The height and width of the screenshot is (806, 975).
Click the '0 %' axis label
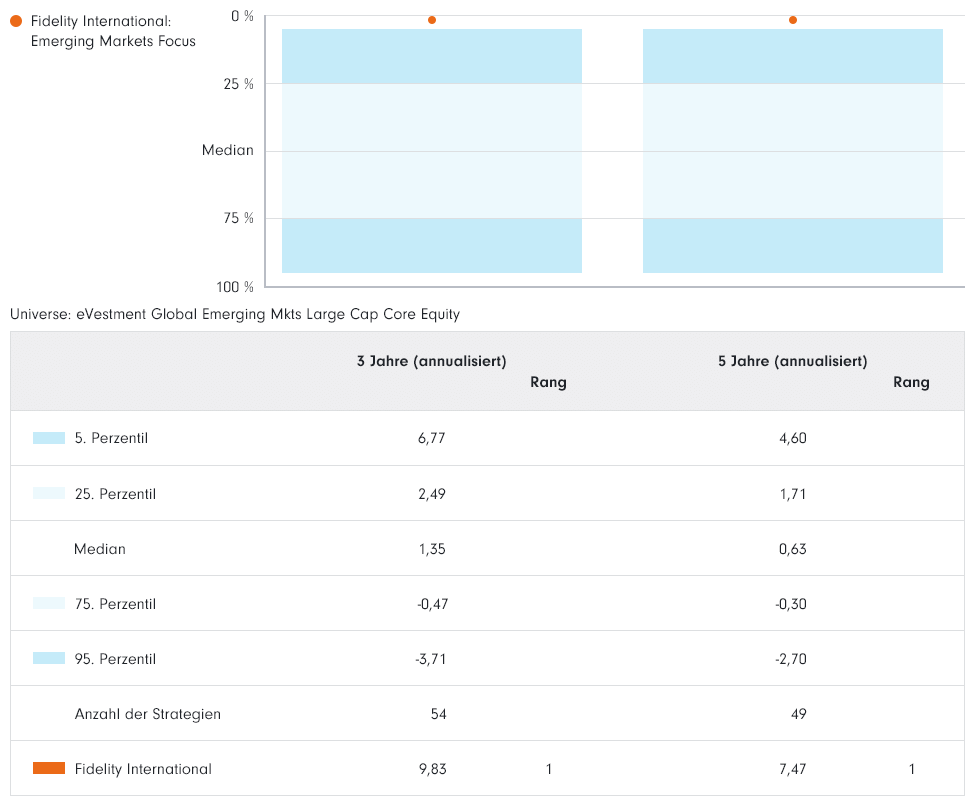click(242, 16)
